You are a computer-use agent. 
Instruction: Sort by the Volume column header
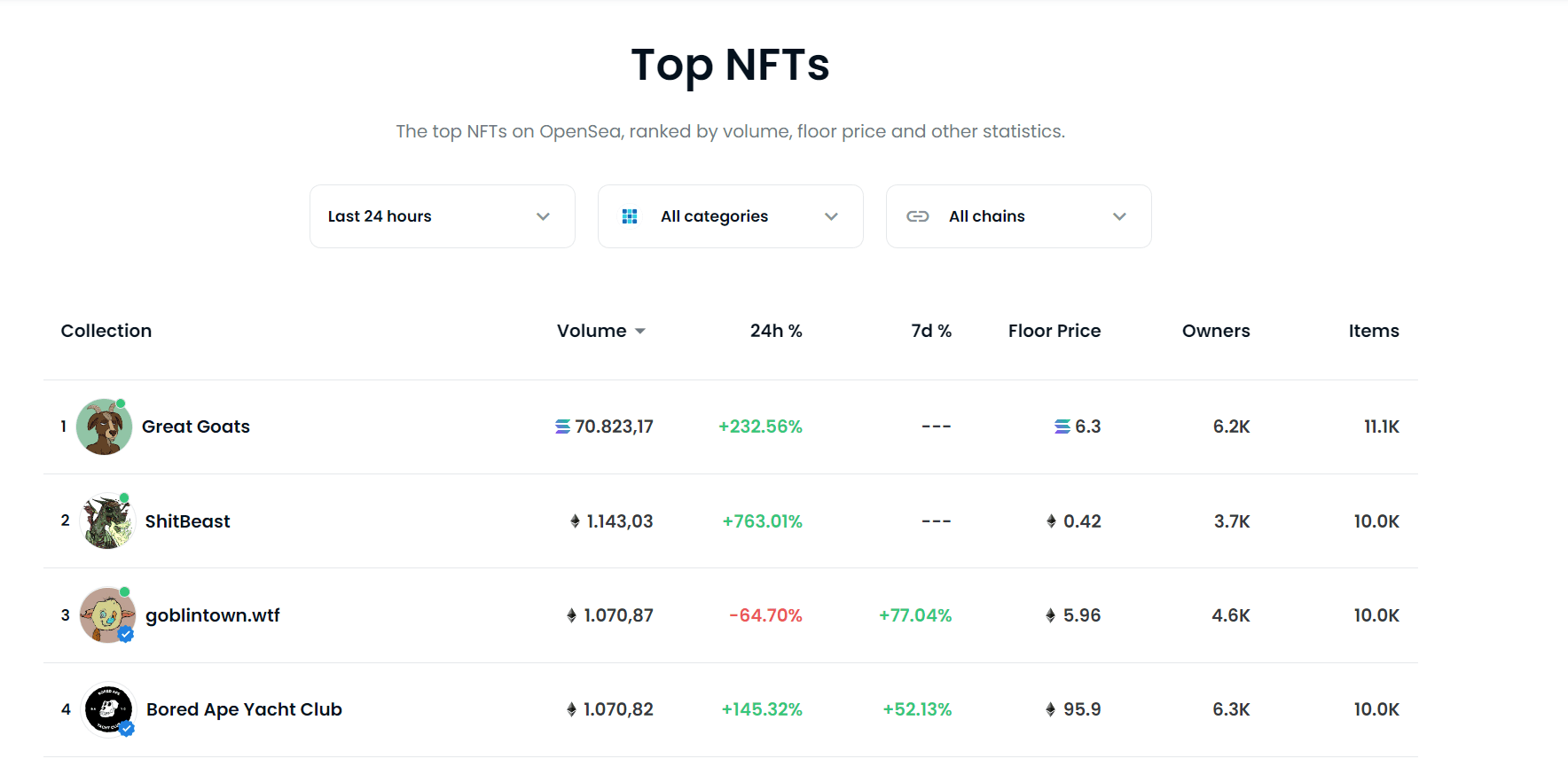pos(592,331)
